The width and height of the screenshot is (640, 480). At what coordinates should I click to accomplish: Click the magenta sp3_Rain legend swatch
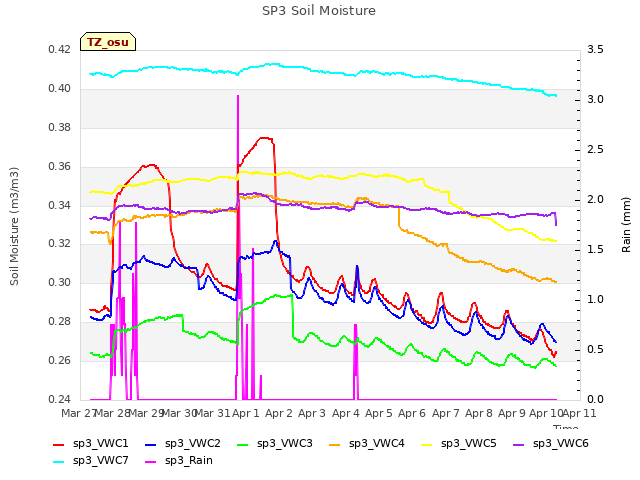click(151, 462)
